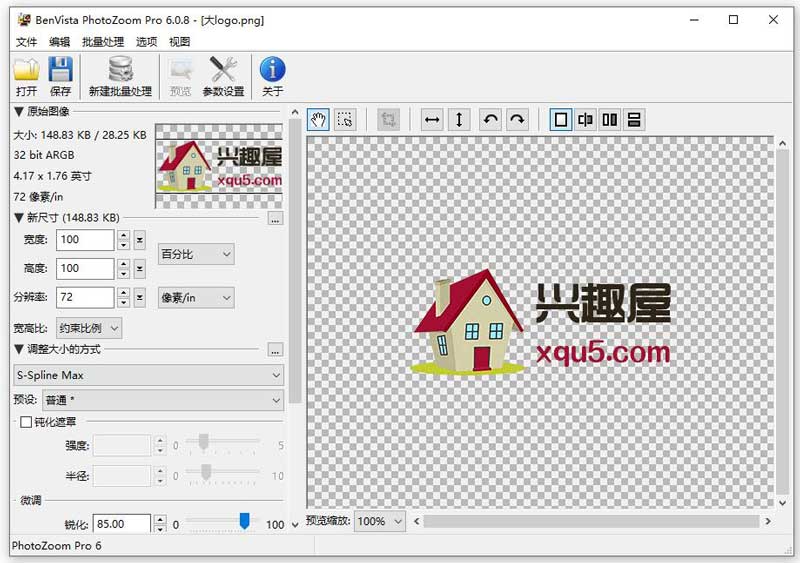The width and height of the screenshot is (800, 563).
Task: Click the greyed-out 预览 toolbar icon
Action: coord(180,76)
